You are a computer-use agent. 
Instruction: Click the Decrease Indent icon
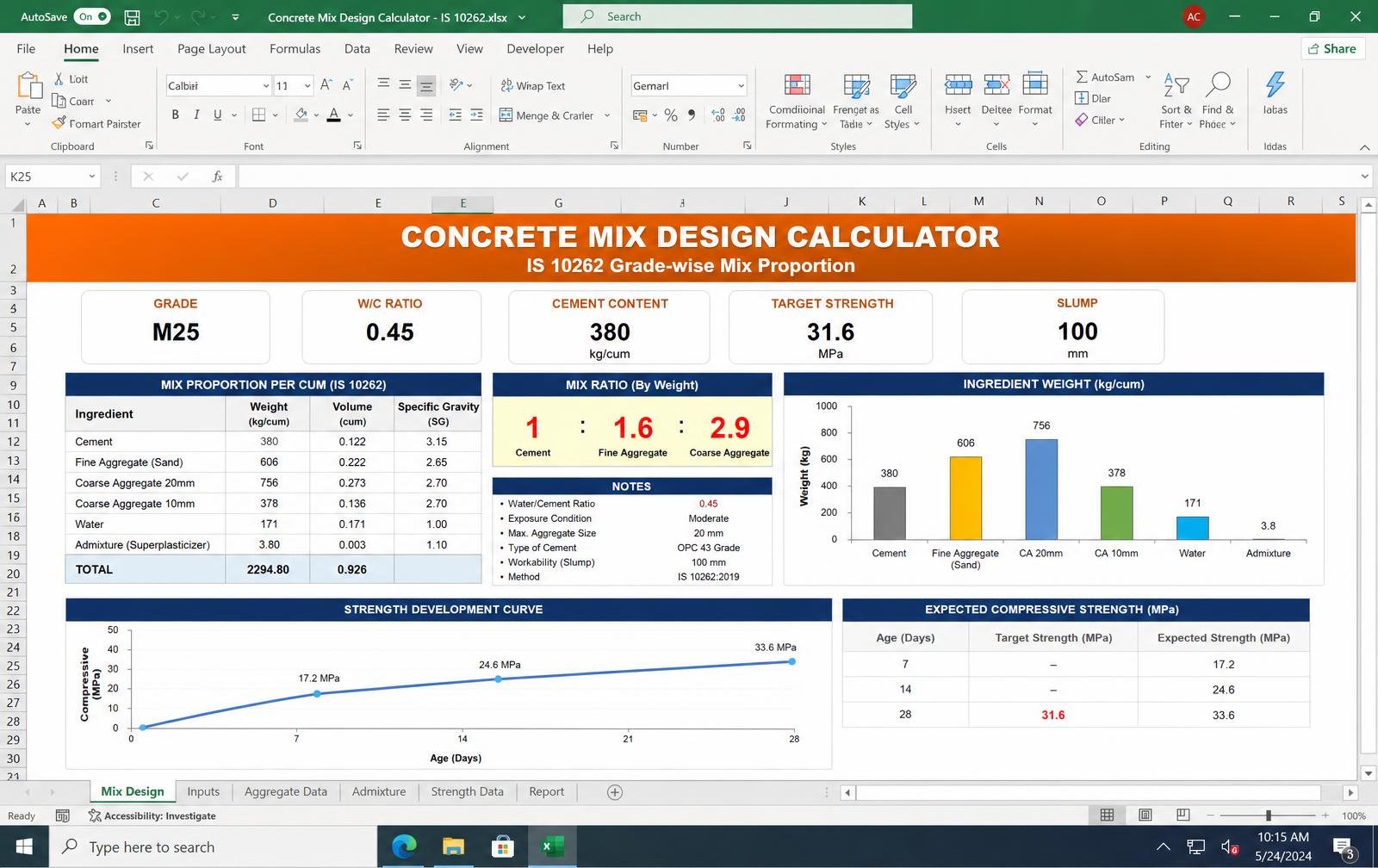coord(456,115)
